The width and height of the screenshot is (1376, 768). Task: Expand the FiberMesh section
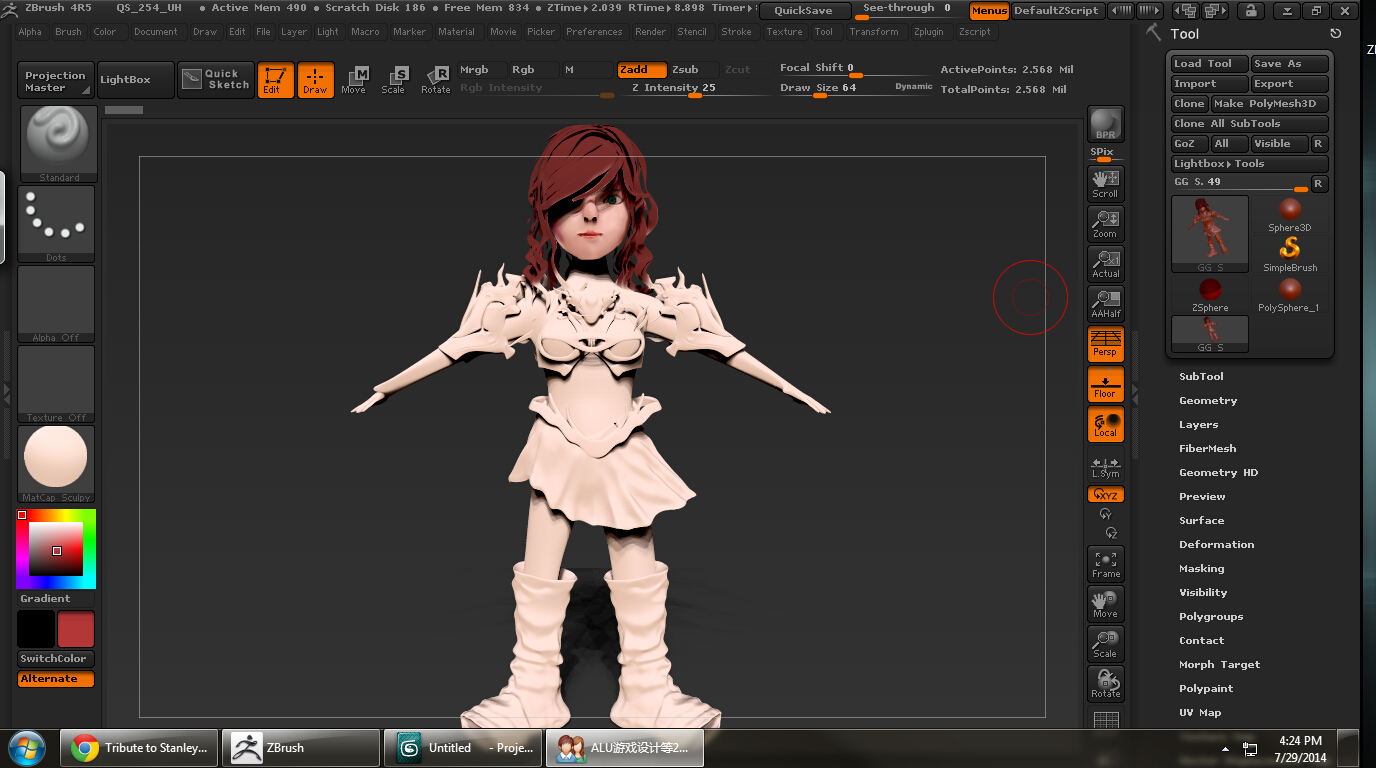click(x=1207, y=449)
